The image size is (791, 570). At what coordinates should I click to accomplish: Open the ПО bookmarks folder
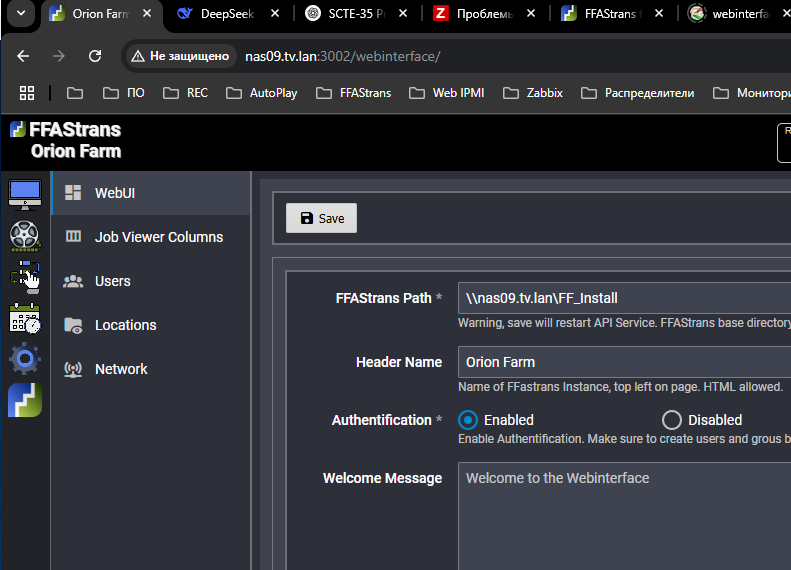pos(124,93)
